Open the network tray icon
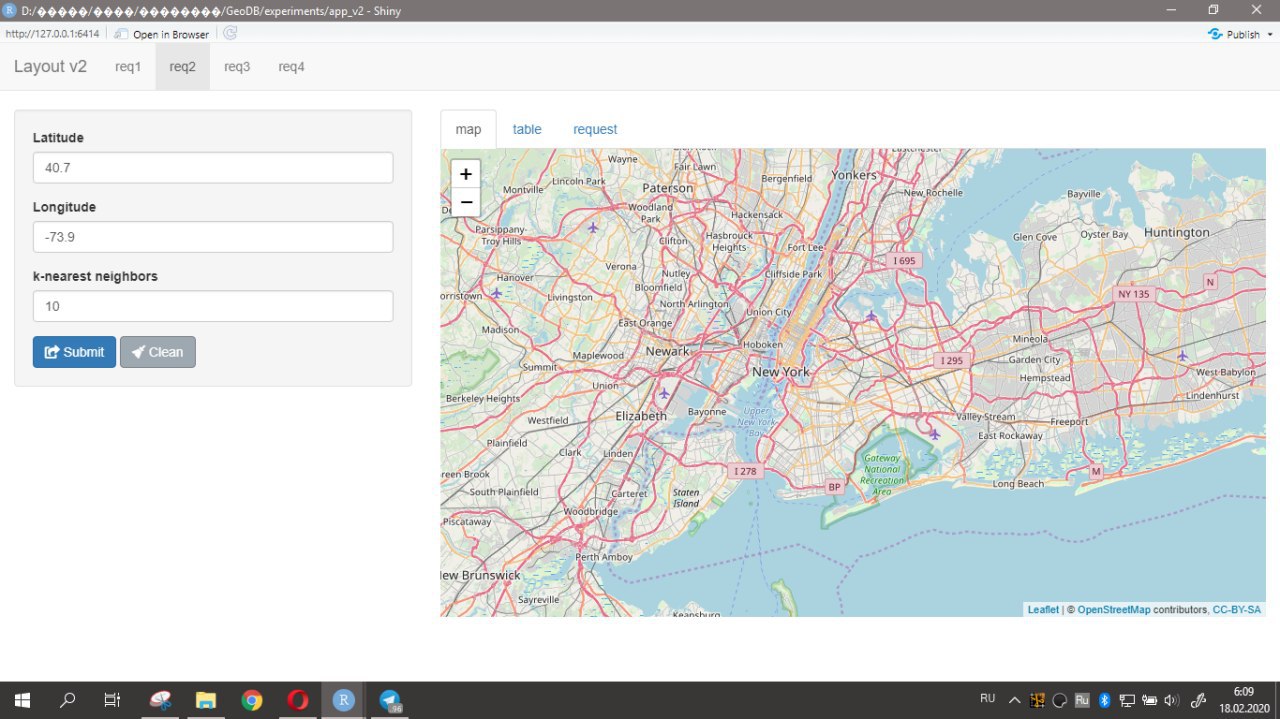Viewport: 1280px width, 719px height. pyautogui.click(x=1127, y=700)
